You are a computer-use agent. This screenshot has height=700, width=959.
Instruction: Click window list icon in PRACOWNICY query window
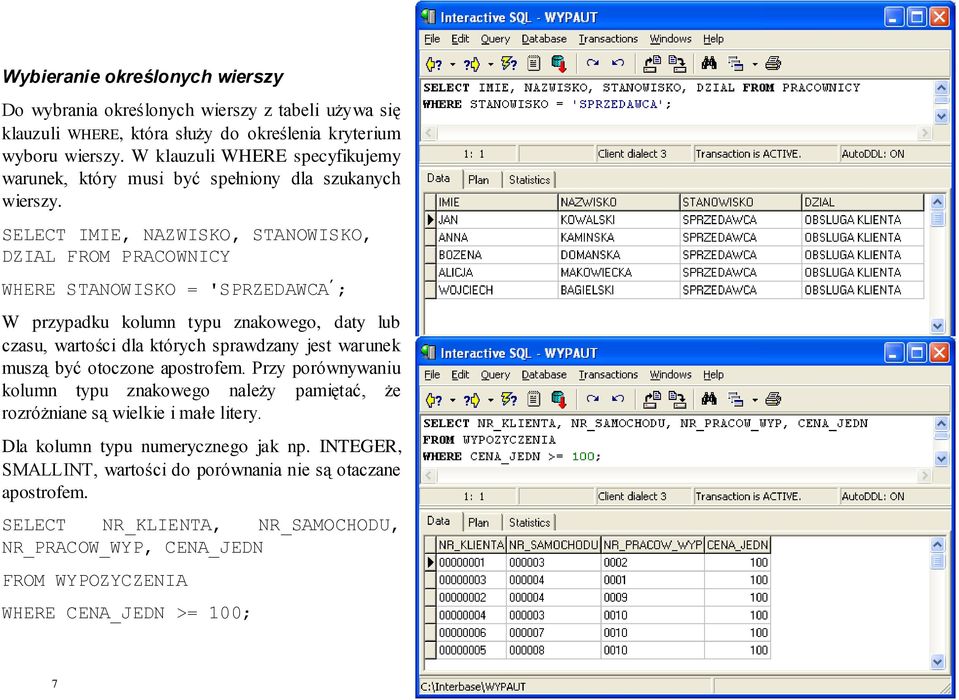click(x=736, y=64)
